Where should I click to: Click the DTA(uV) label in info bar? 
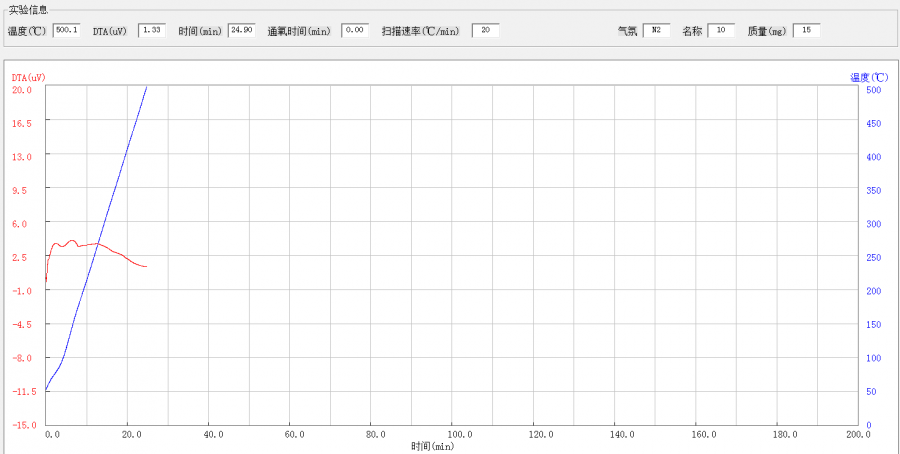coord(109,31)
